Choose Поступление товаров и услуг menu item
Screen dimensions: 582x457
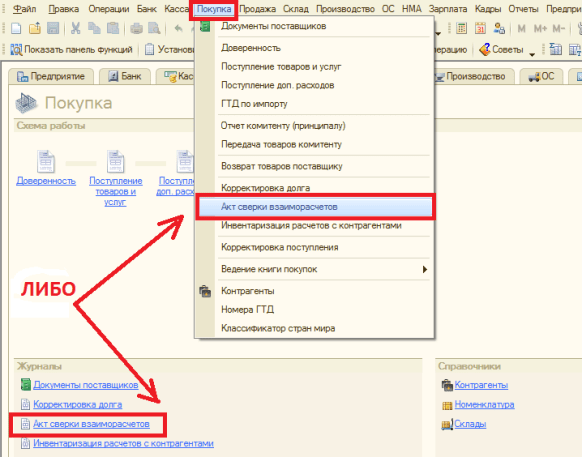tap(281, 67)
